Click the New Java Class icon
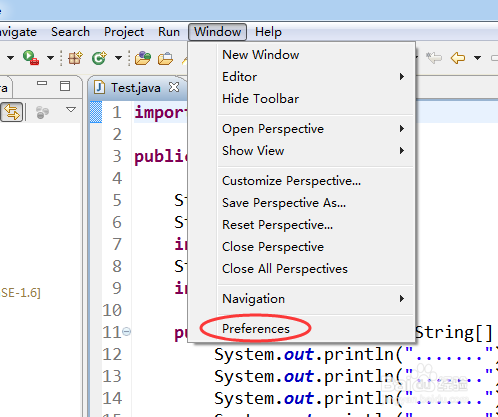 point(99,58)
